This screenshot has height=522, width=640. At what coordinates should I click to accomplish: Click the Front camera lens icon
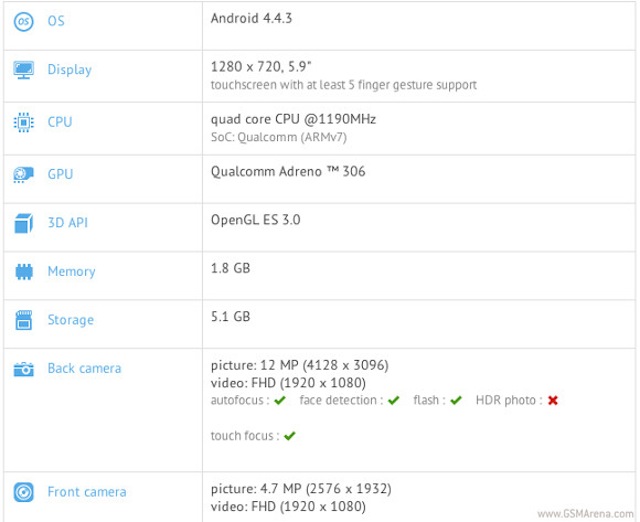coord(24,492)
